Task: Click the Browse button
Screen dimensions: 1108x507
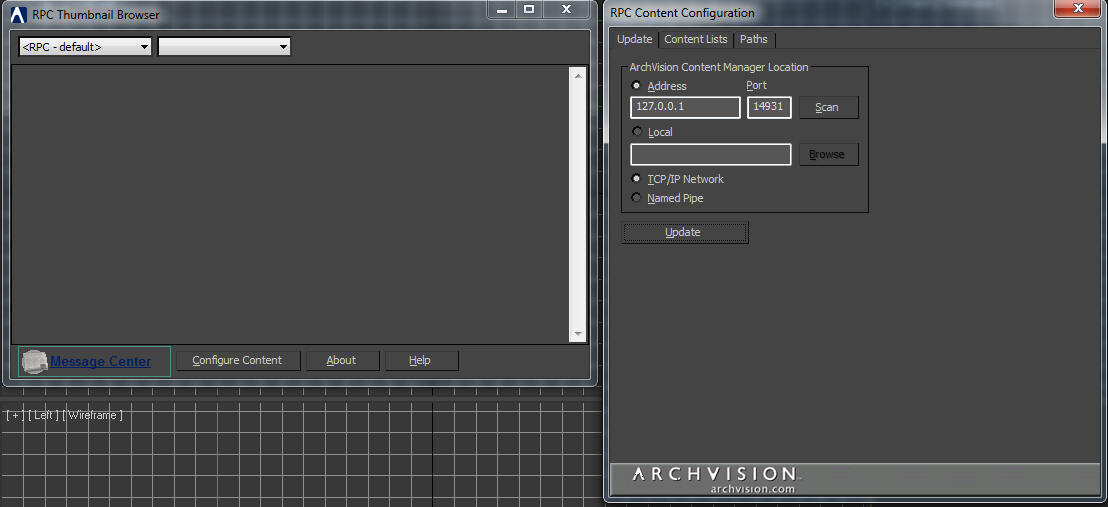Action: pos(828,154)
